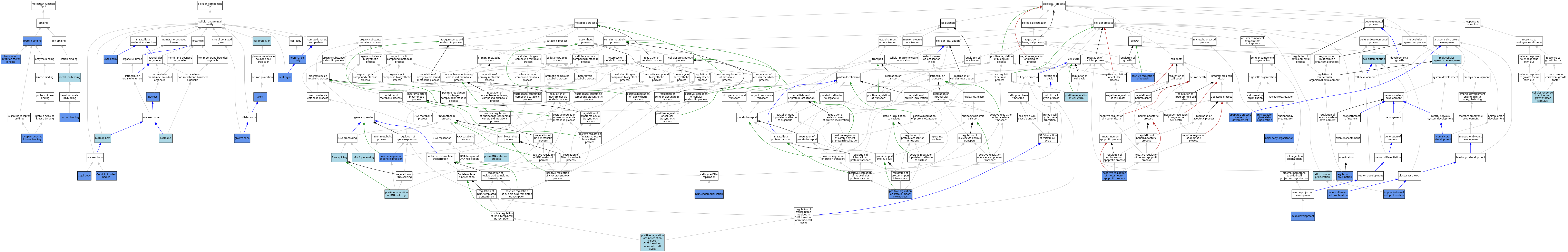Select the blue 'protein binding' node

click(x=32, y=41)
